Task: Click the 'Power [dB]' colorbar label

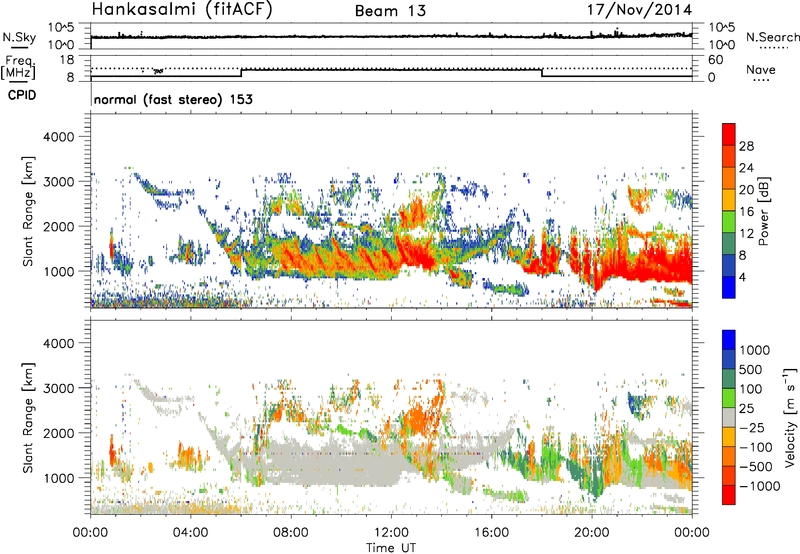Action: [x=763, y=211]
